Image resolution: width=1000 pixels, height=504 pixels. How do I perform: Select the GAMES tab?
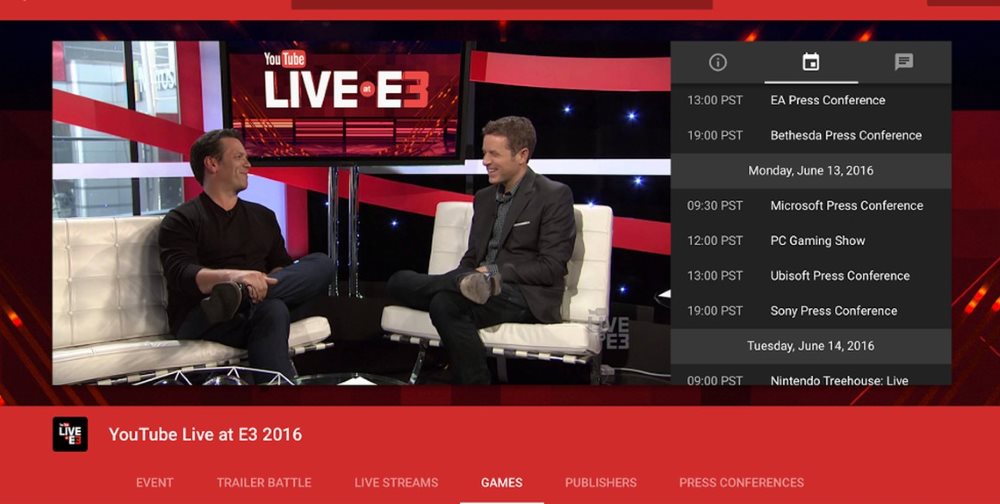[502, 483]
